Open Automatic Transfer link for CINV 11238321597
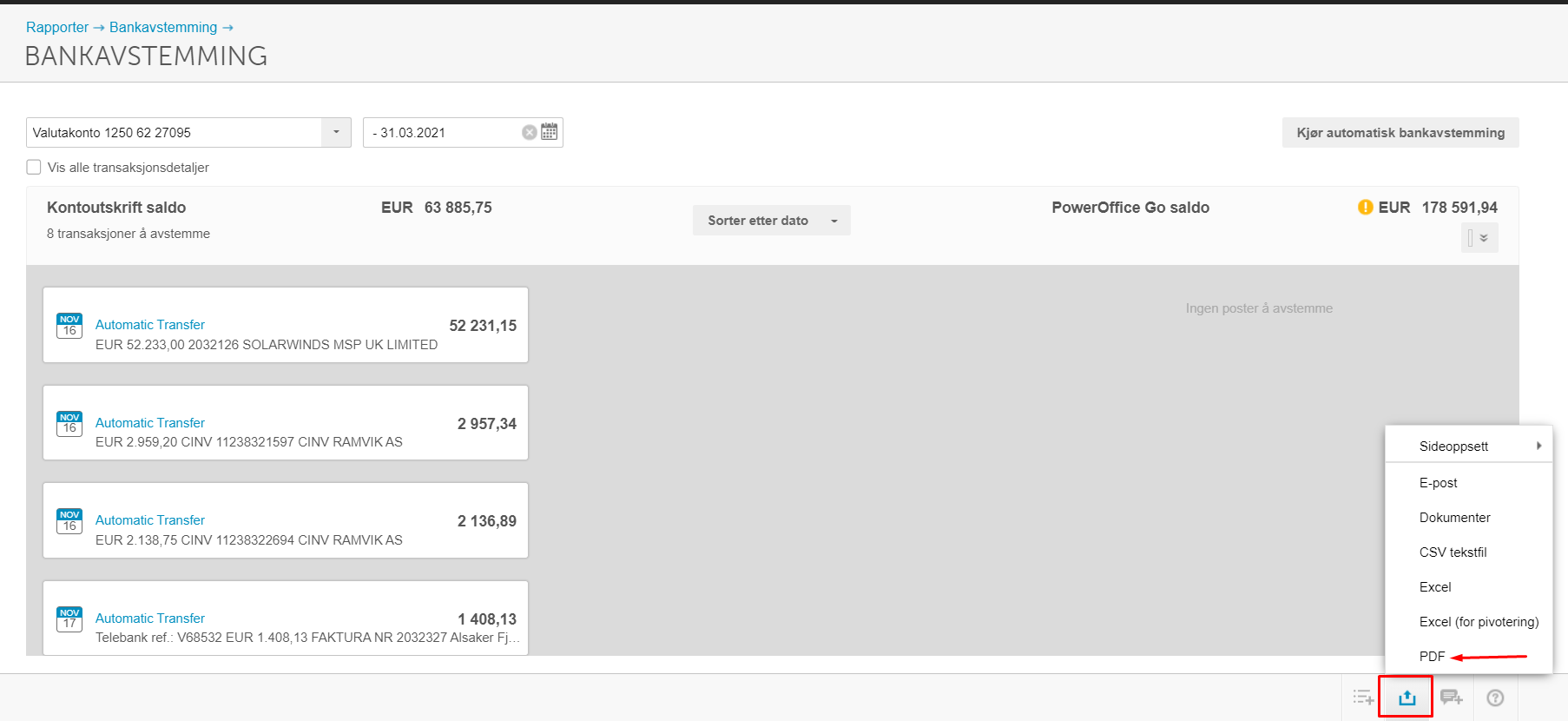Screen dimensions: 1568x721 [x=150, y=423]
